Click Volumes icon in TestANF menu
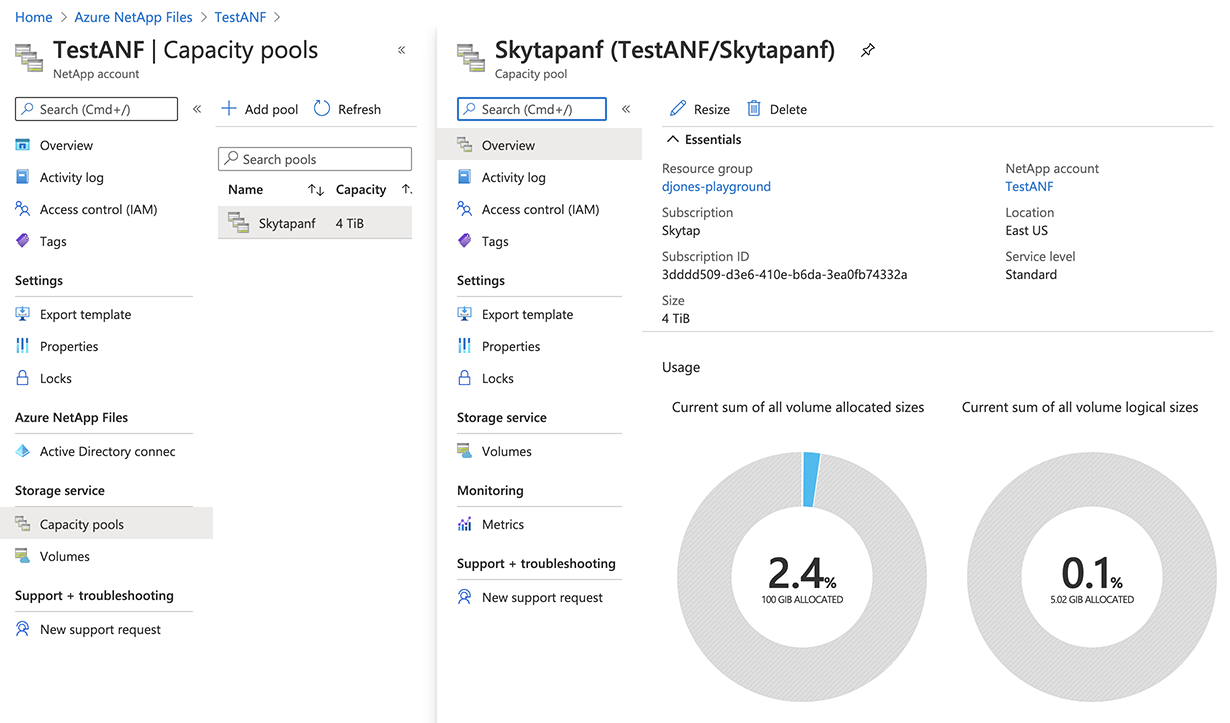This screenshot has width=1230, height=723. (x=23, y=556)
